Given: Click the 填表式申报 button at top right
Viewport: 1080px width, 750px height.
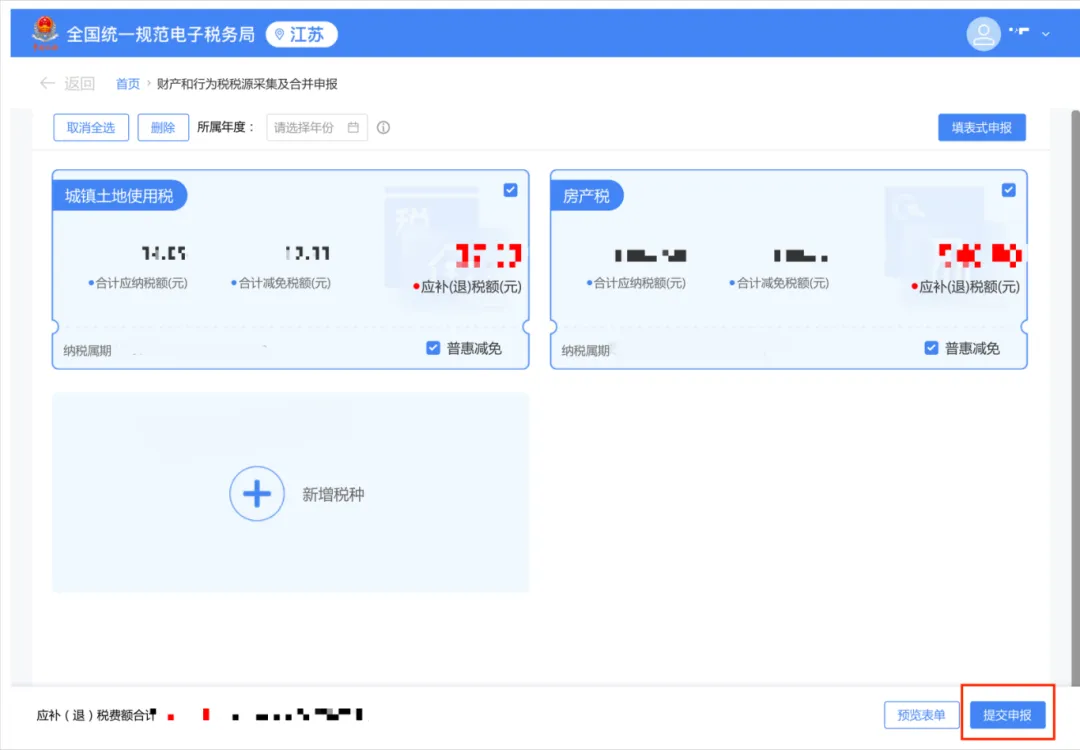Looking at the screenshot, I should click(981, 127).
